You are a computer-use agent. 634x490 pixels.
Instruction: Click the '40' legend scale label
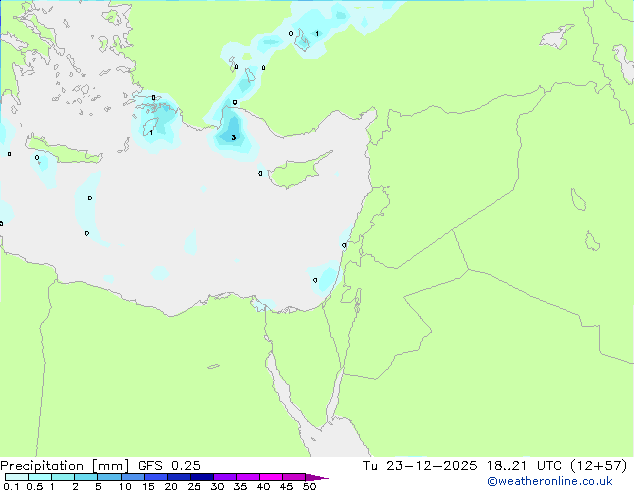[x=263, y=486]
